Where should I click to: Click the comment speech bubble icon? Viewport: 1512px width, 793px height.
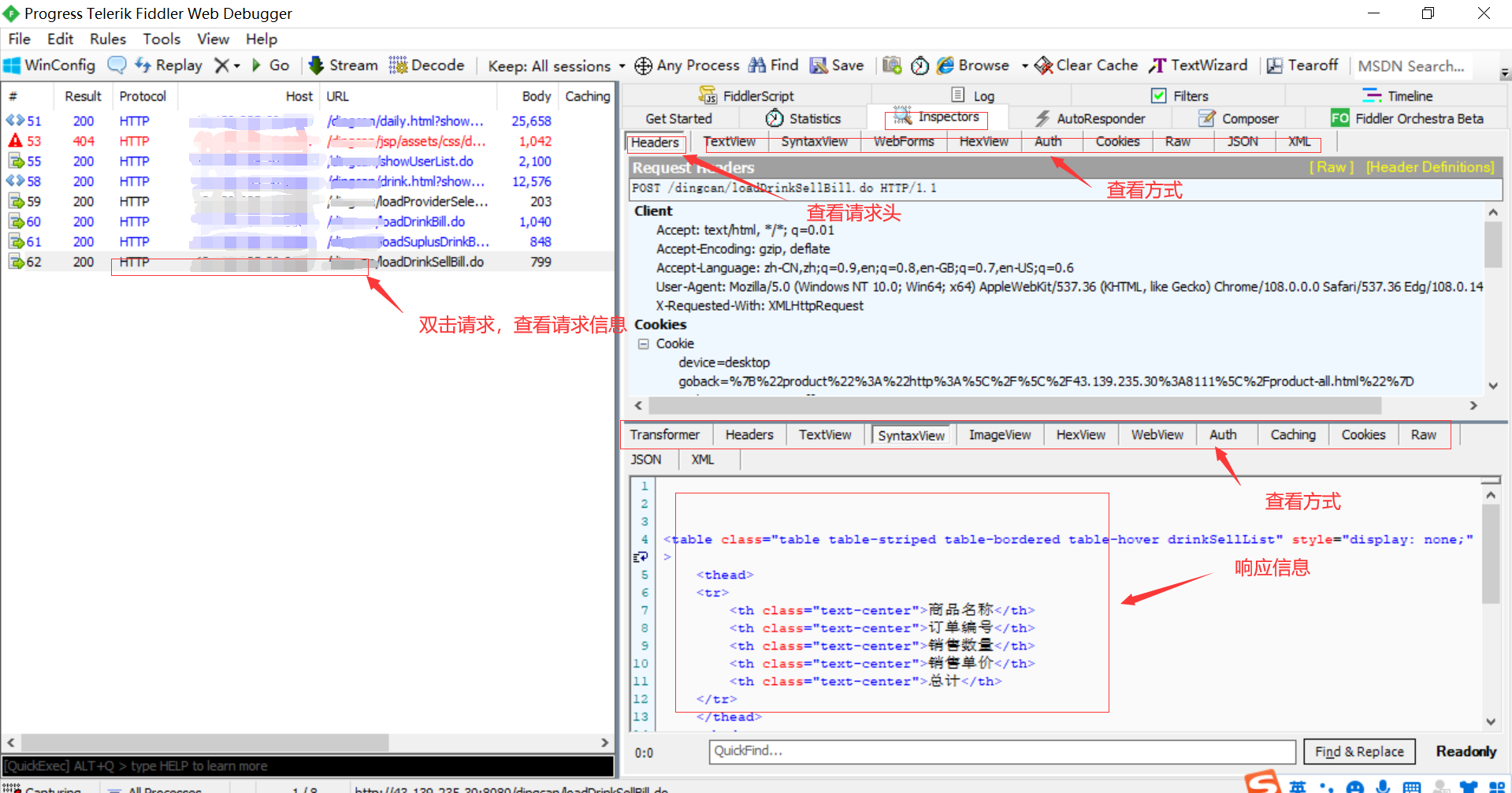[117, 65]
